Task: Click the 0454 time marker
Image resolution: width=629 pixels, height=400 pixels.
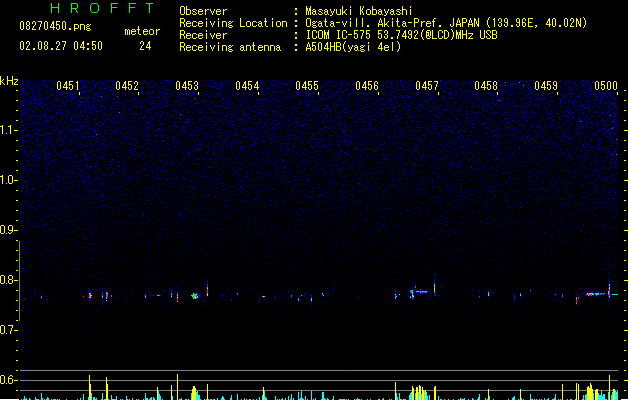Action: 247,86
